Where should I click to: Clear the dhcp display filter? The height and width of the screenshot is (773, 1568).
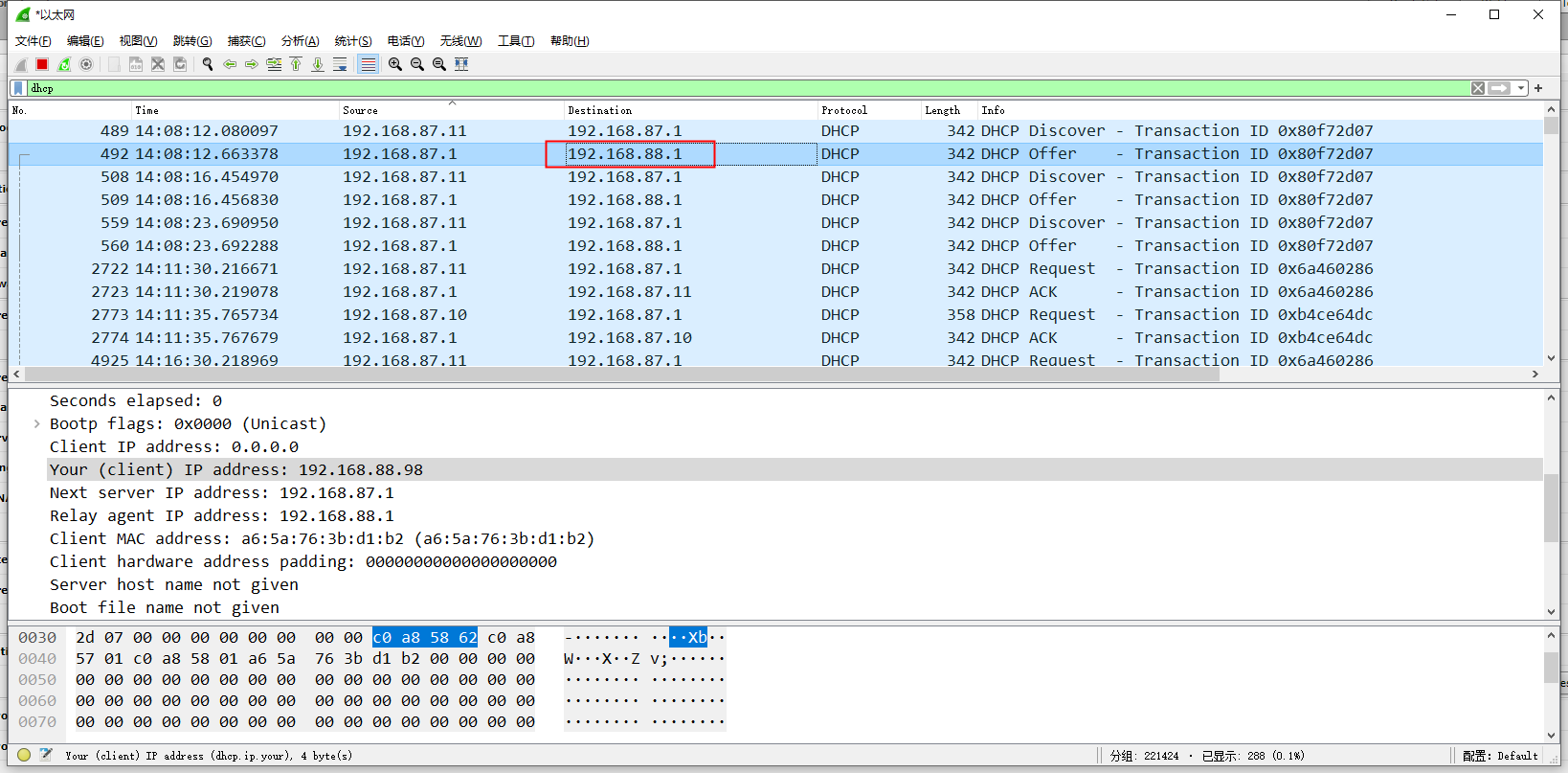pos(1478,88)
